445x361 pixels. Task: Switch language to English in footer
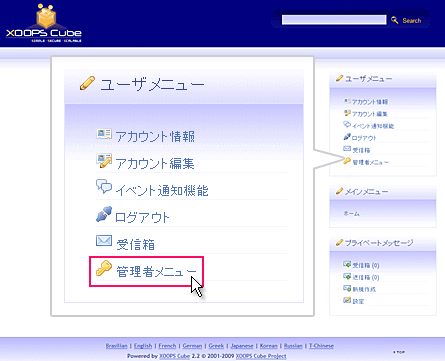[x=143, y=346]
